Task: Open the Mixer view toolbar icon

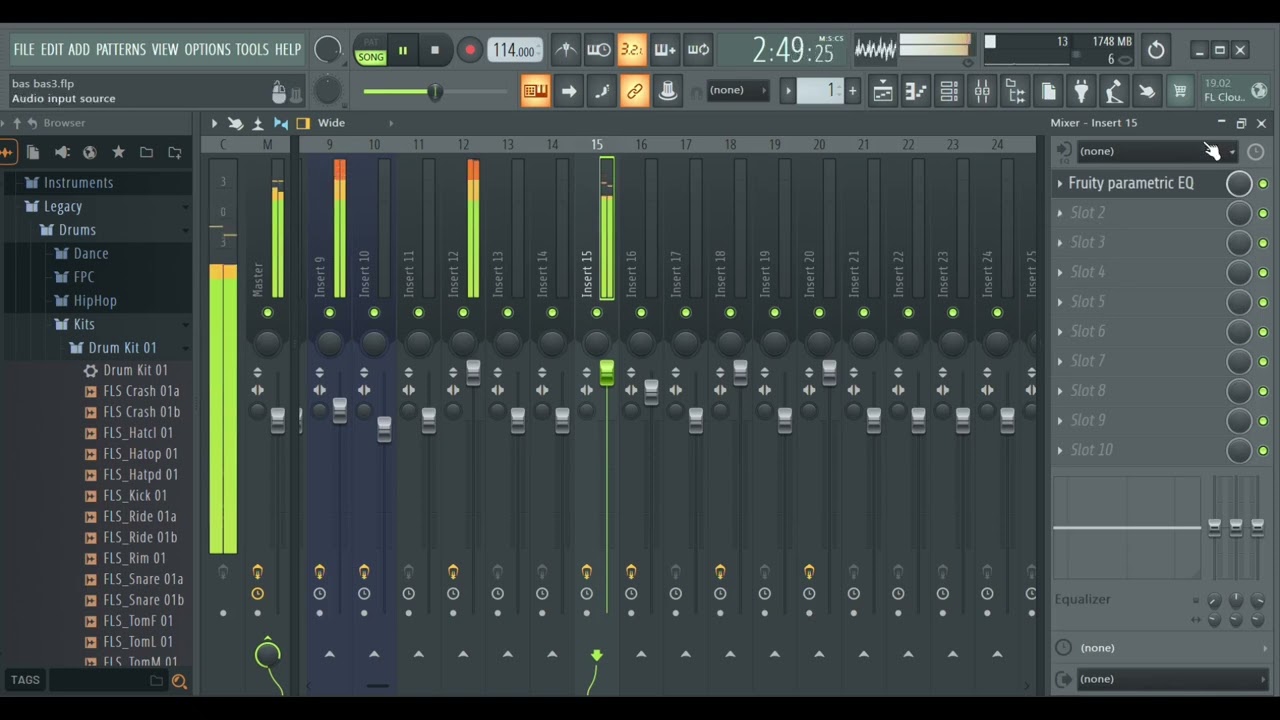Action: (x=982, y=92)
